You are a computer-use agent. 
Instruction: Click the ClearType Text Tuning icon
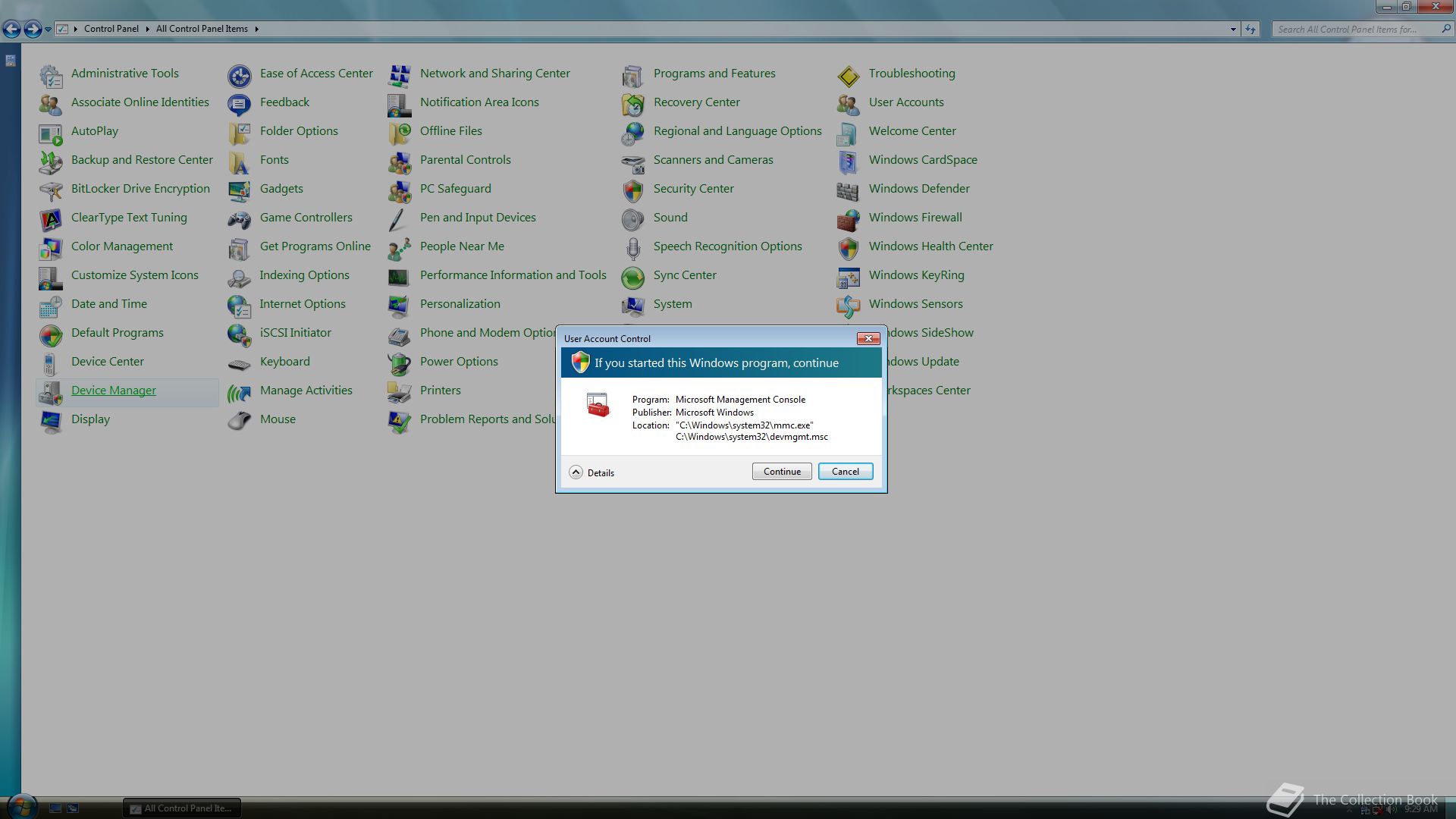point(51,219)
